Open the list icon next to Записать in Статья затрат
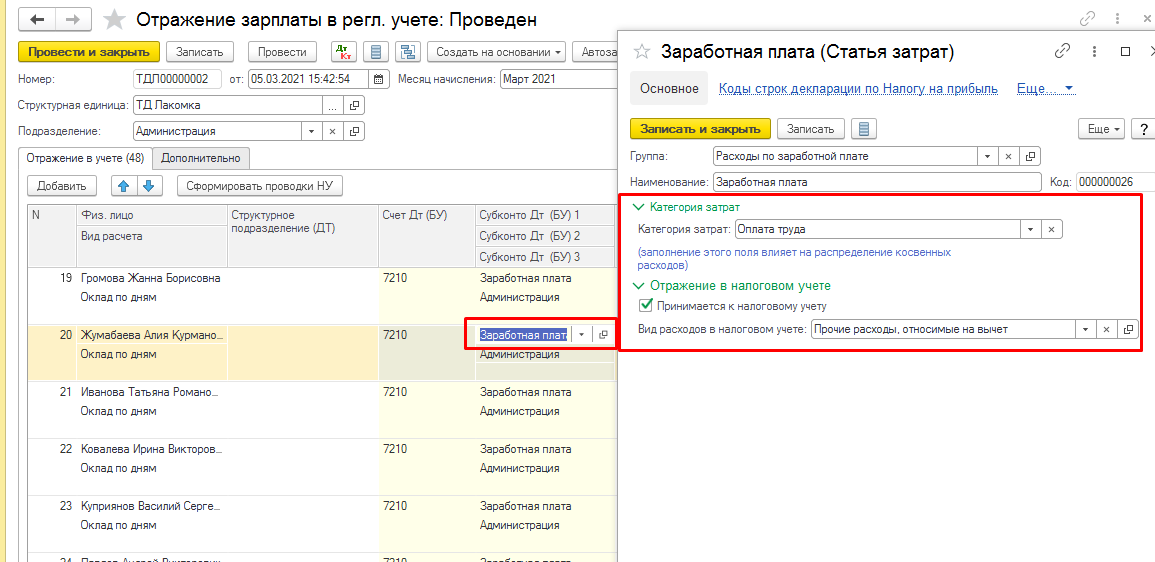 [864, 129]
